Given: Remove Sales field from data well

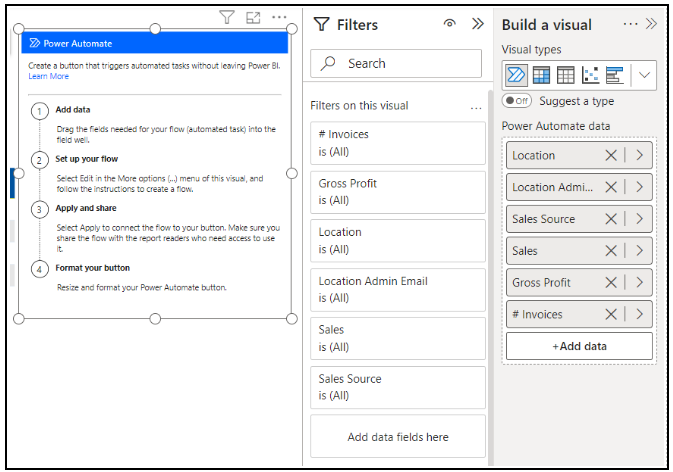Looking at the screenshot, I should [x=611, y=251].
